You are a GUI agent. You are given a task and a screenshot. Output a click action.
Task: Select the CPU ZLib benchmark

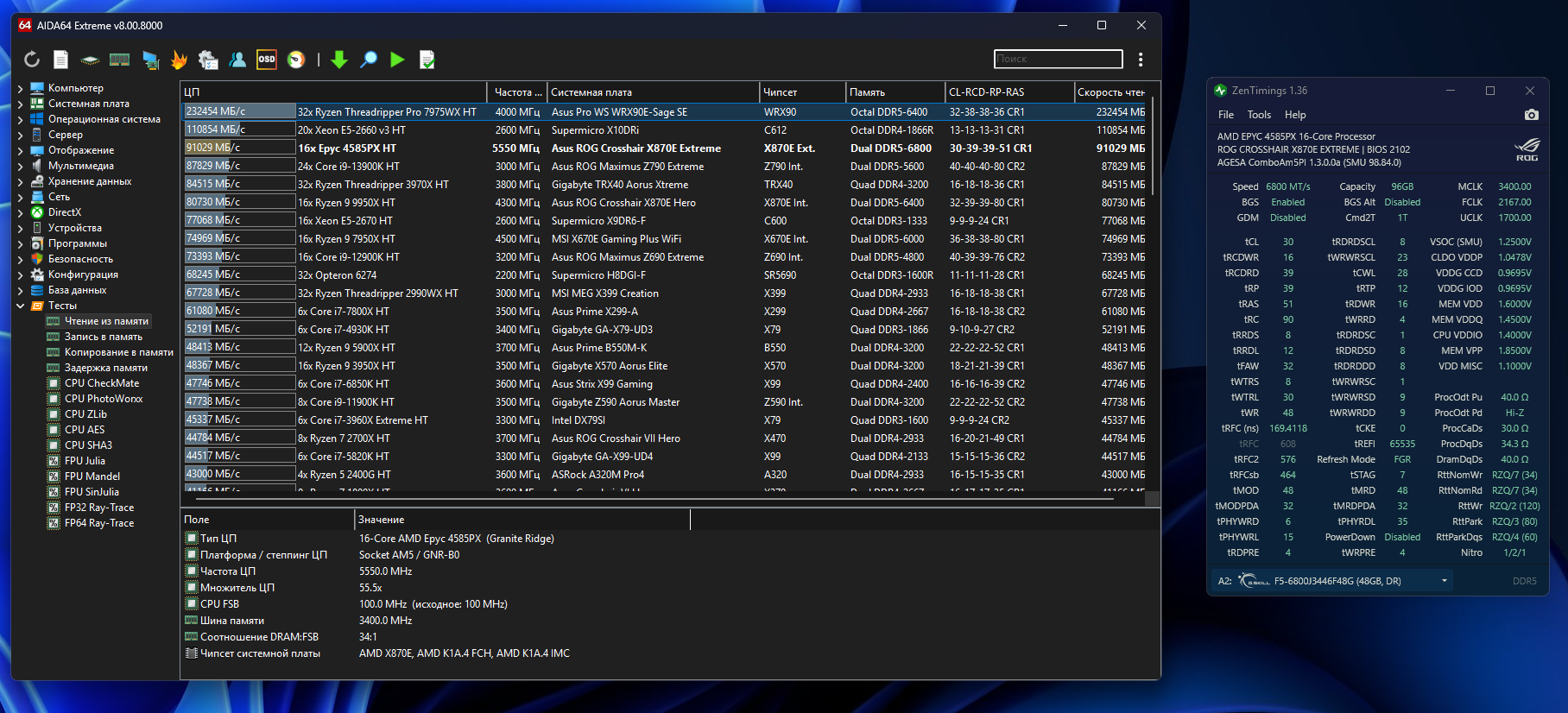(x=85, y=414)
